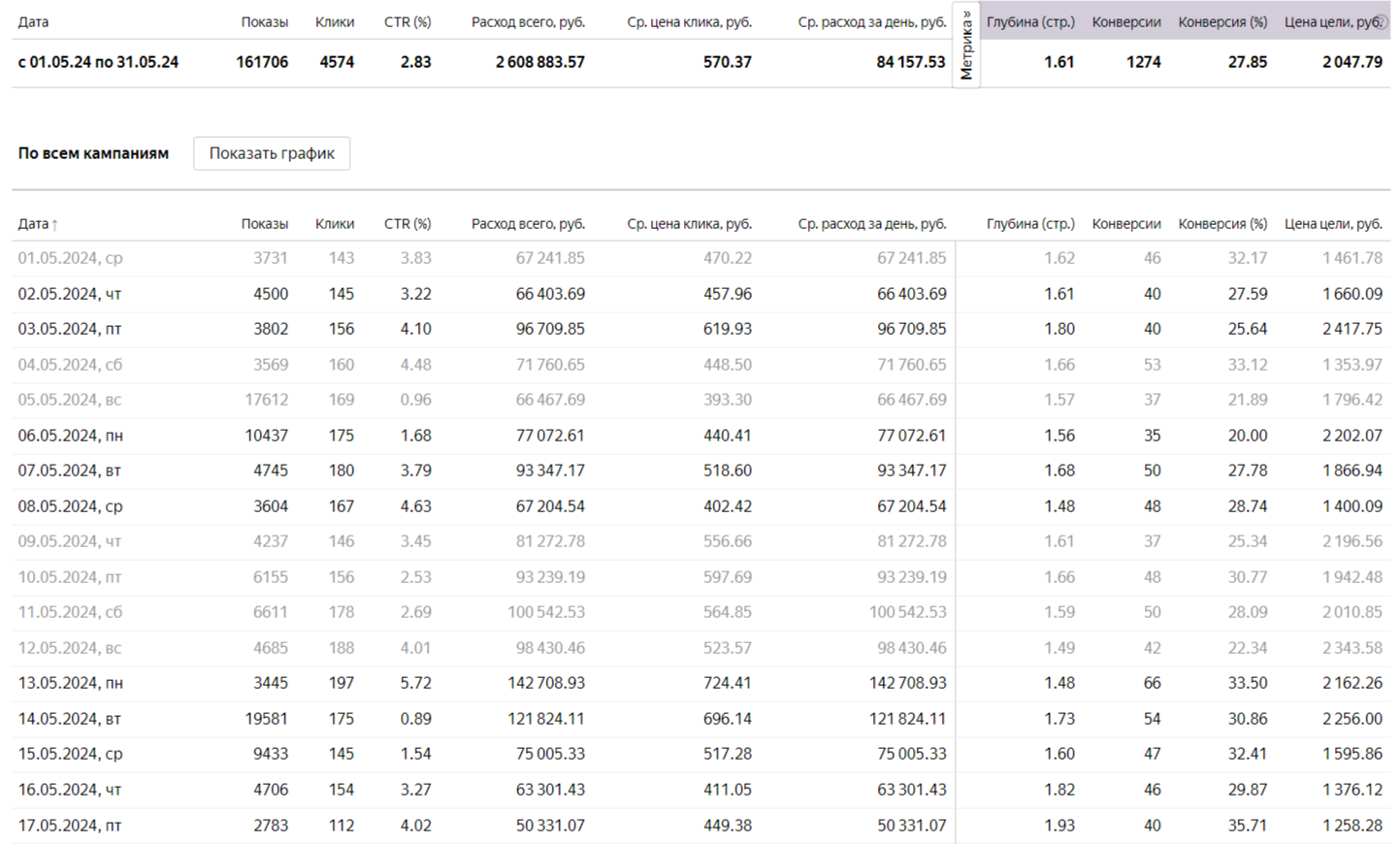1400x844 pixels.
Task: Select overall conversion rate 27.85
Action: pos(1248,62)
